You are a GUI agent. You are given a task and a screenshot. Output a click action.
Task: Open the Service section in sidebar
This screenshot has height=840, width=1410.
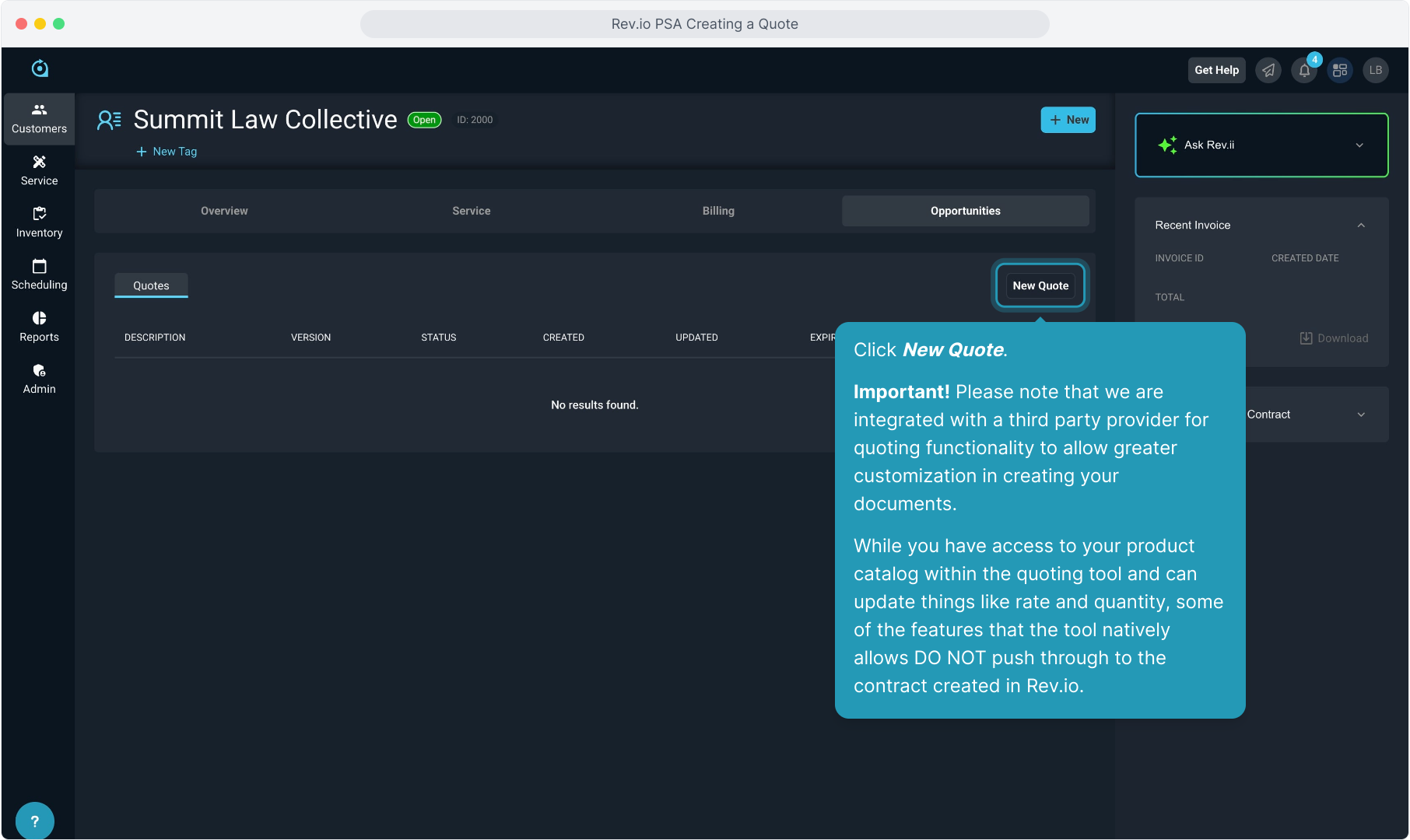click(x=39, y=171)
